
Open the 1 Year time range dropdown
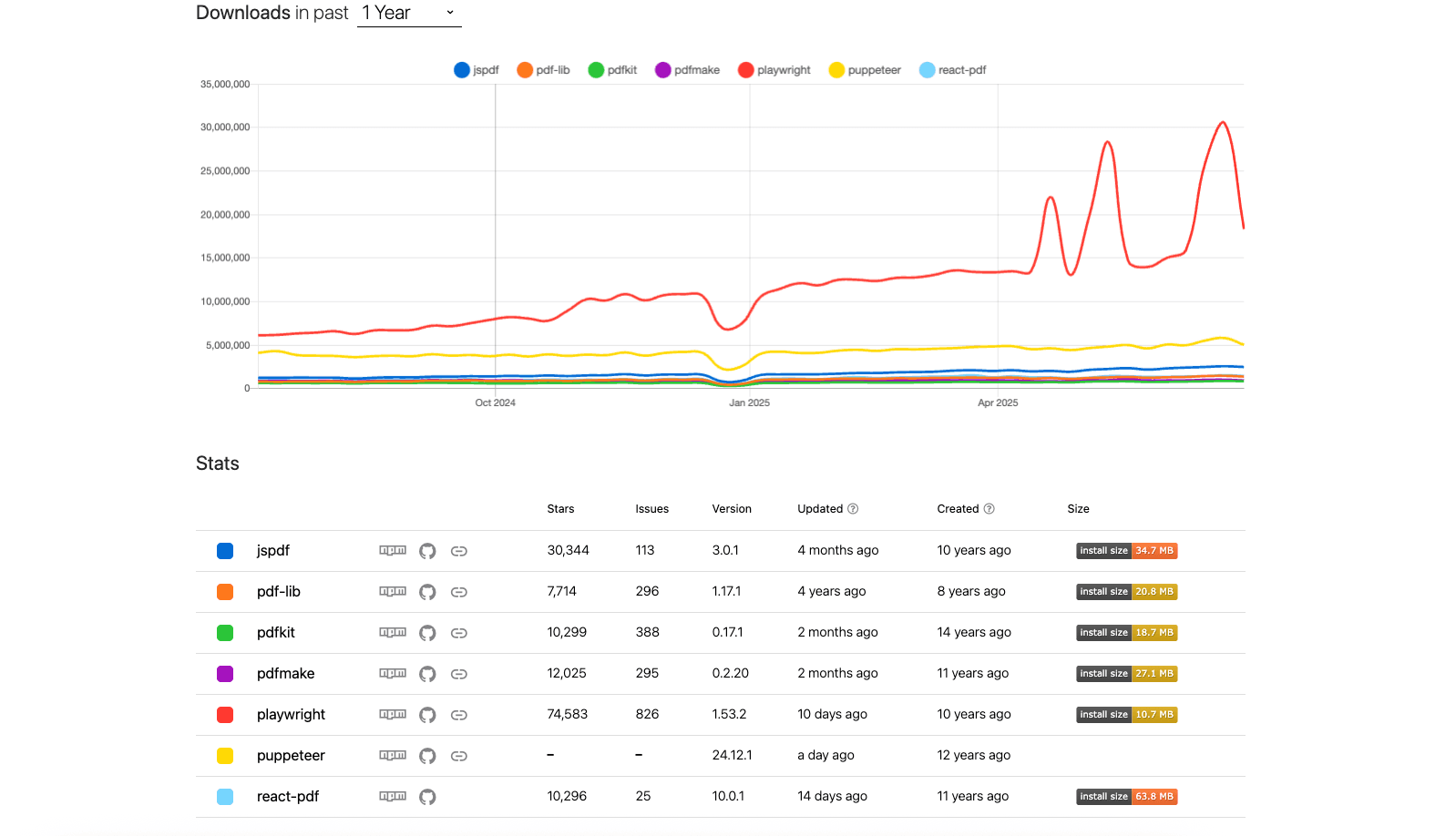coord(409,14)
